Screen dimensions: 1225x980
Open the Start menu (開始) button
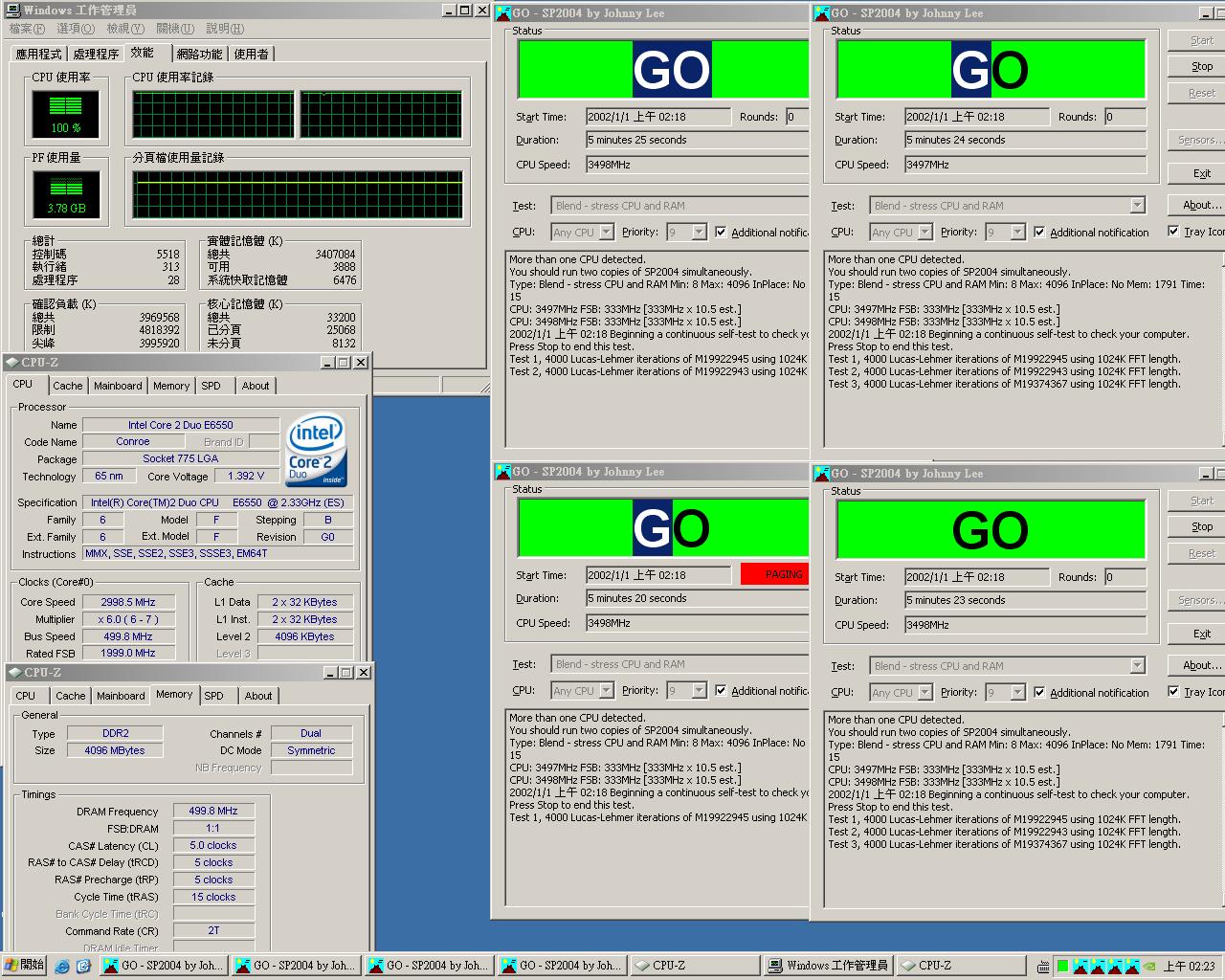(x=25, y=965)
